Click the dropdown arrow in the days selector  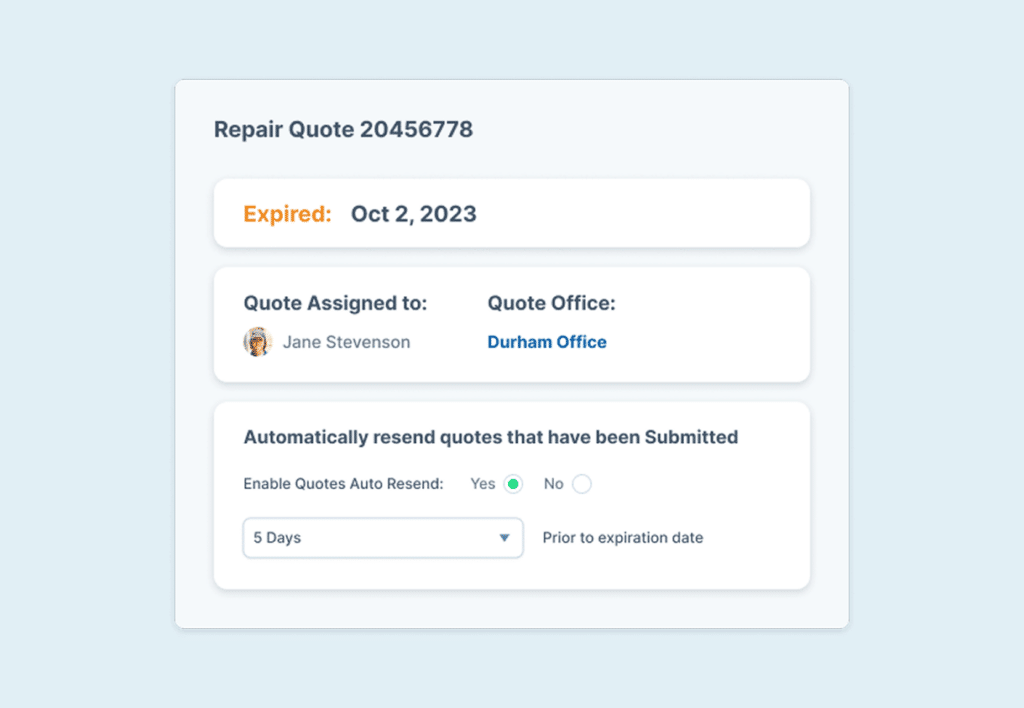tap(504, 538)
